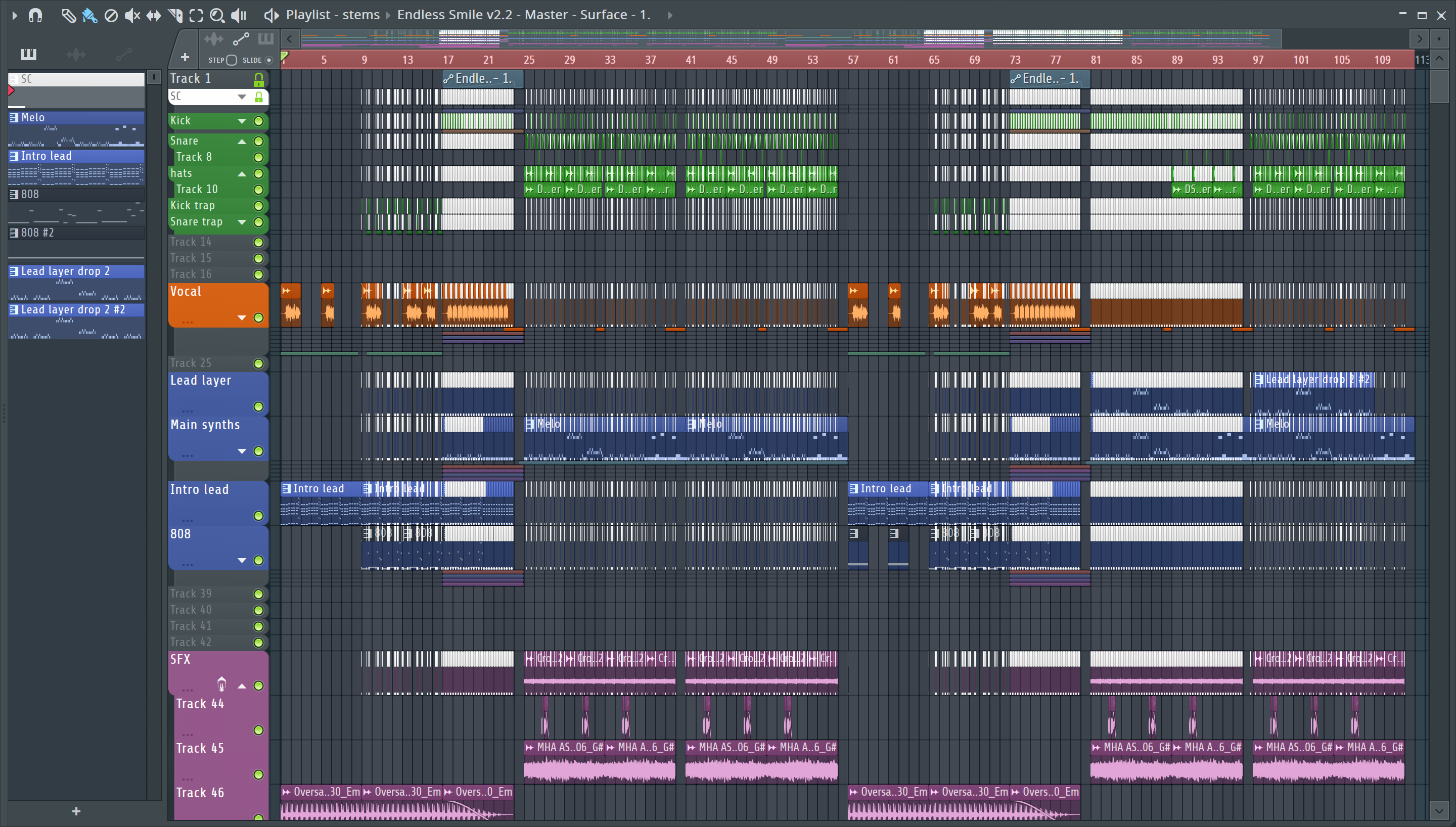Select the Delete tool

(x=111, y=15)
